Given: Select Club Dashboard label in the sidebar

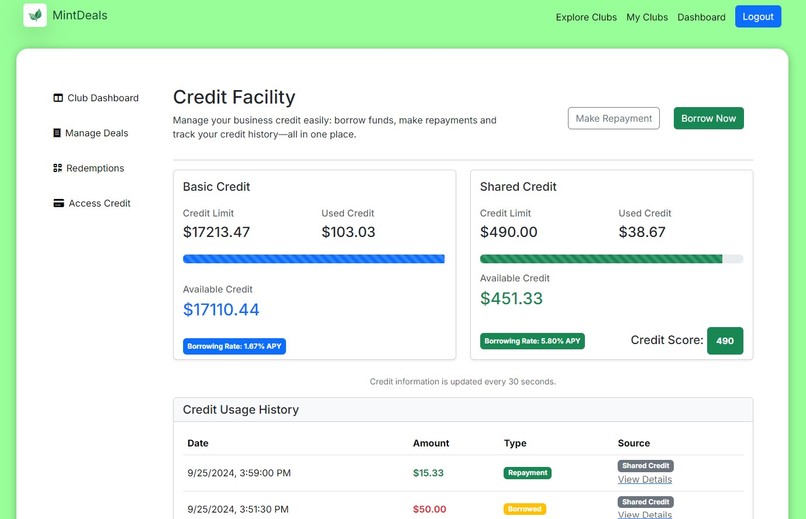Looking at the screenshot, I should pyautogui.click(x=103, y=98).
